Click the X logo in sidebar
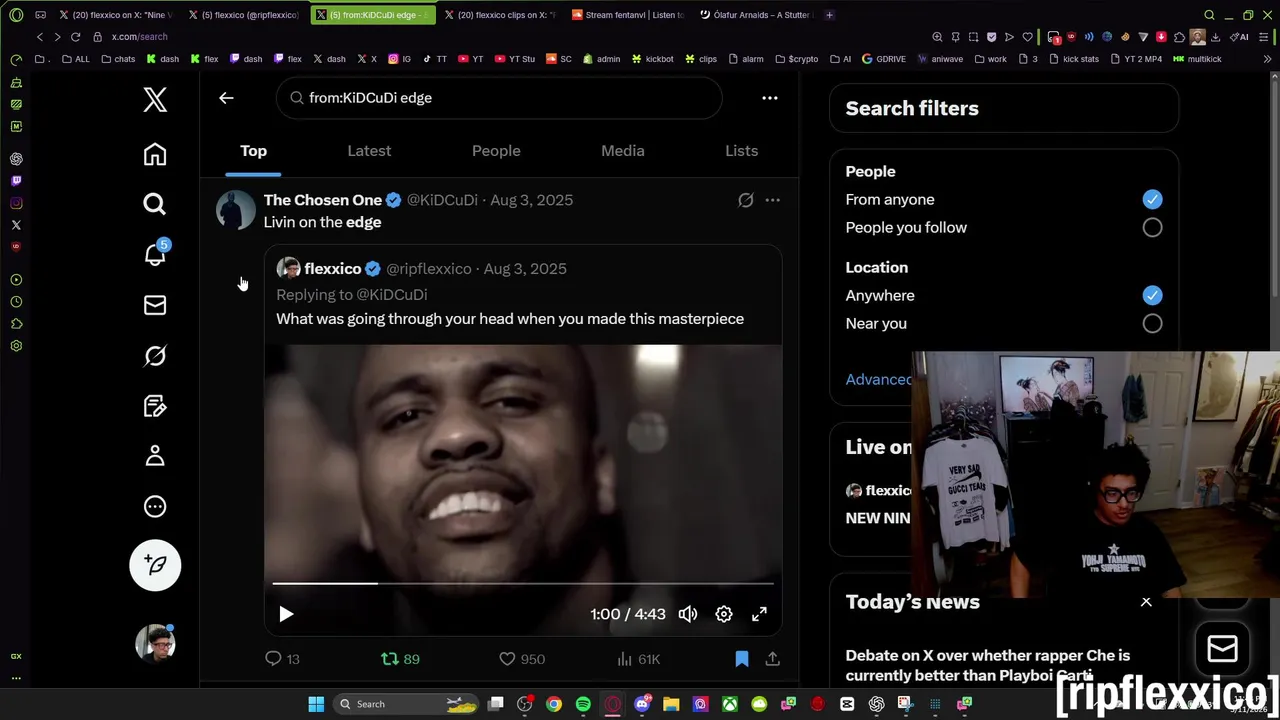This screenshot has width=1280, height=720. [x=155, y=99]
